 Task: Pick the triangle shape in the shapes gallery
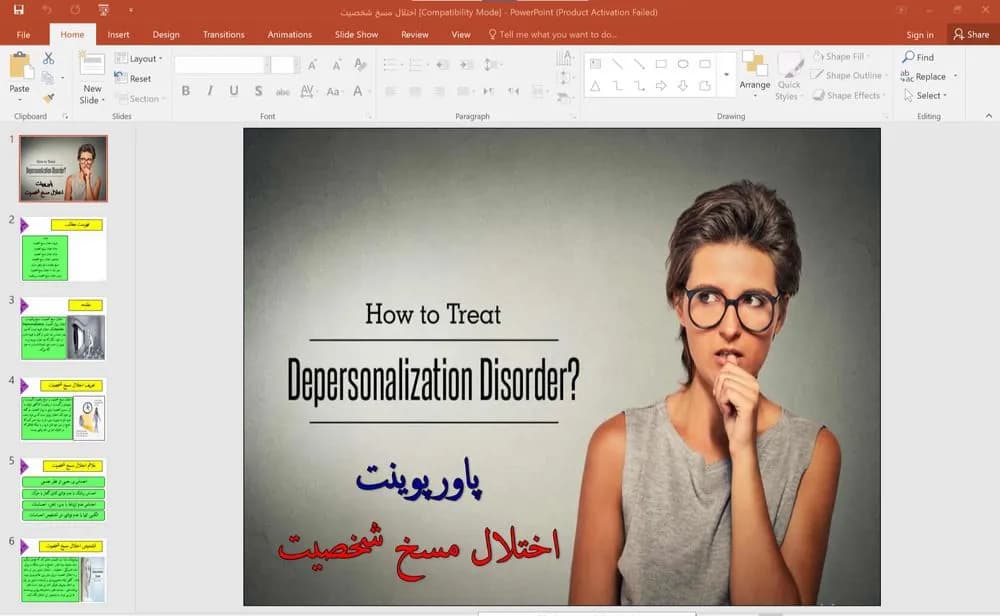pos(595,85)
